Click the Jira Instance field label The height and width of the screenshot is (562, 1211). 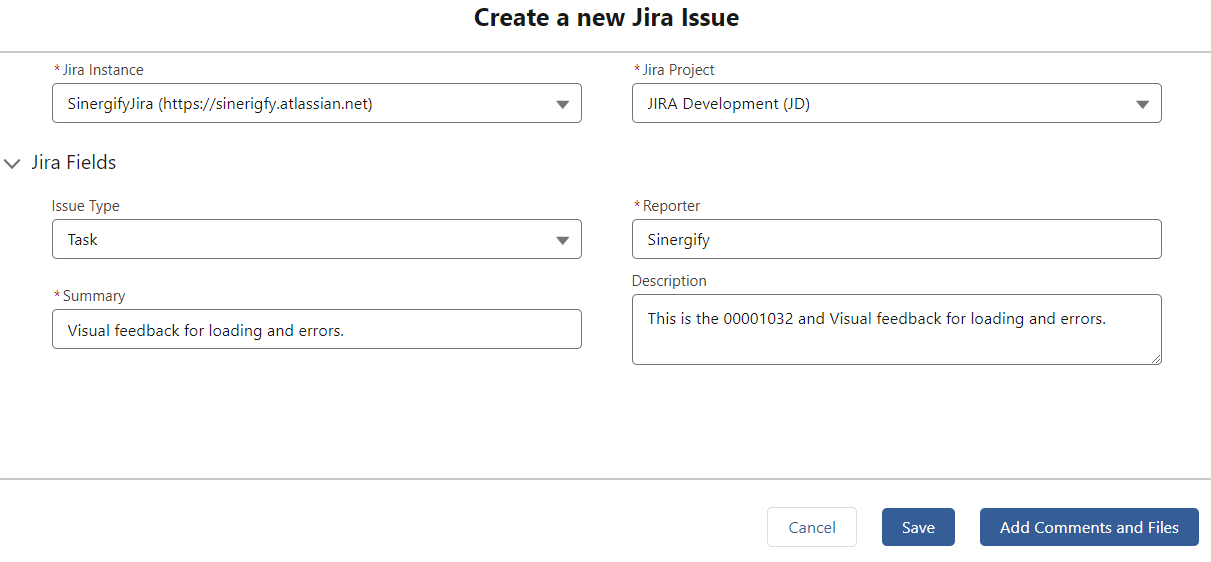pos(103,70)
